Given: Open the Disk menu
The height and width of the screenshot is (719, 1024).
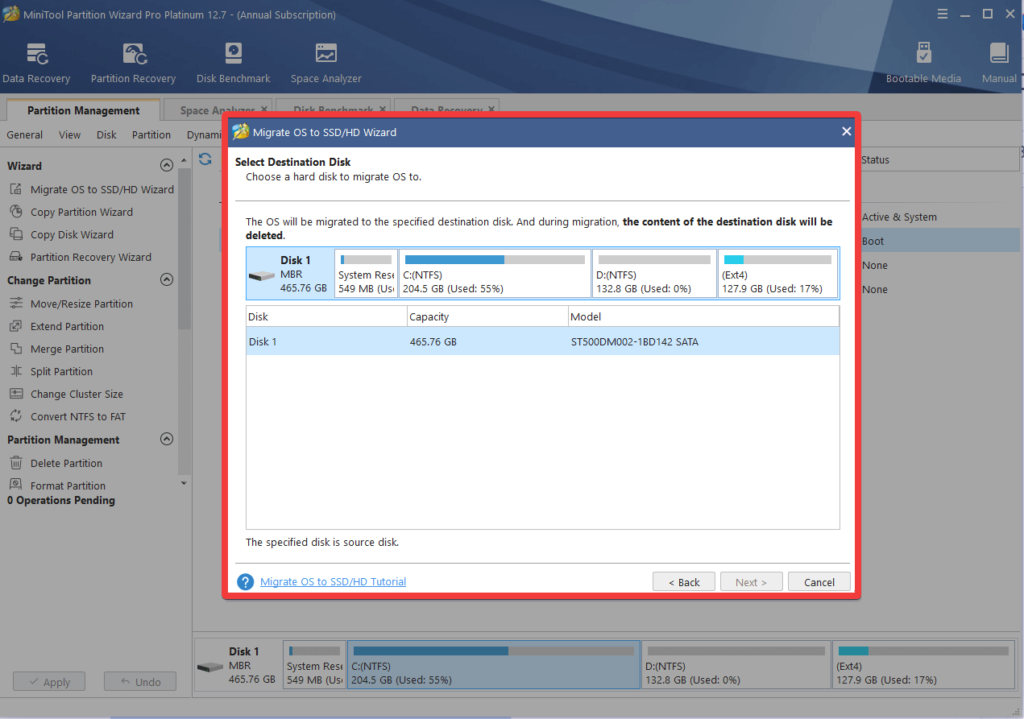Looking at the screenshot, I should coord(106,135).
